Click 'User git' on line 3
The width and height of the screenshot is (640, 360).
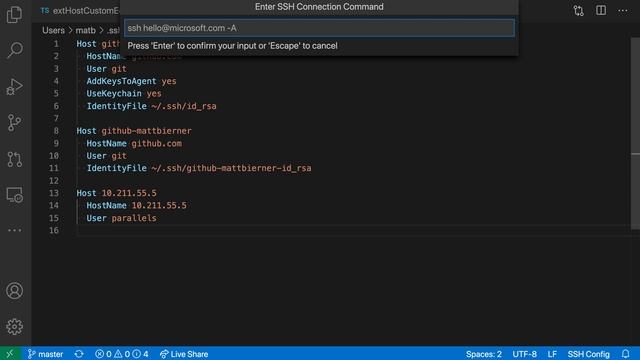[106, 69]
